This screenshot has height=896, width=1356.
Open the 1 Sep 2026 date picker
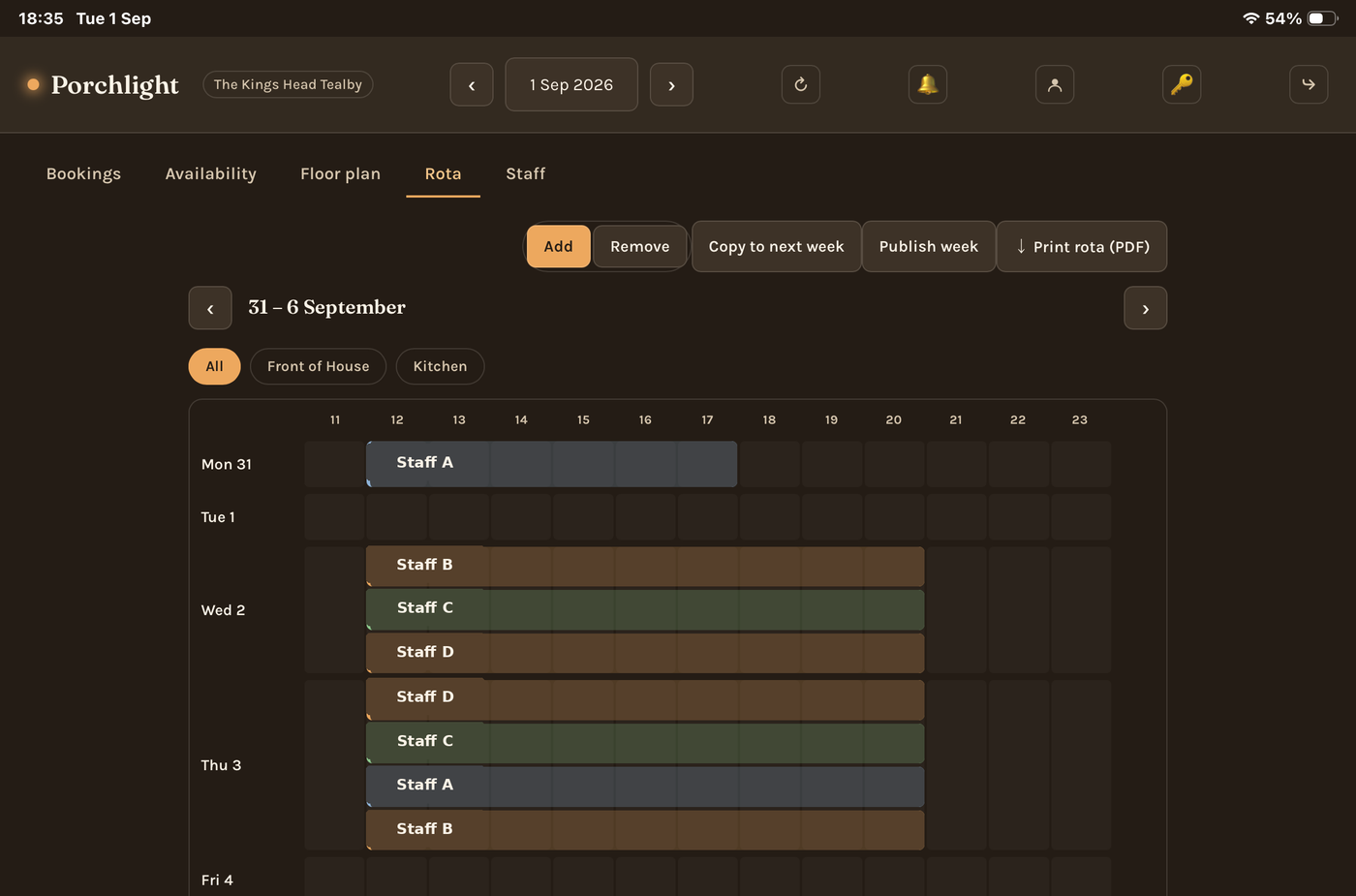pyautogui.click(x=571, y=85)
